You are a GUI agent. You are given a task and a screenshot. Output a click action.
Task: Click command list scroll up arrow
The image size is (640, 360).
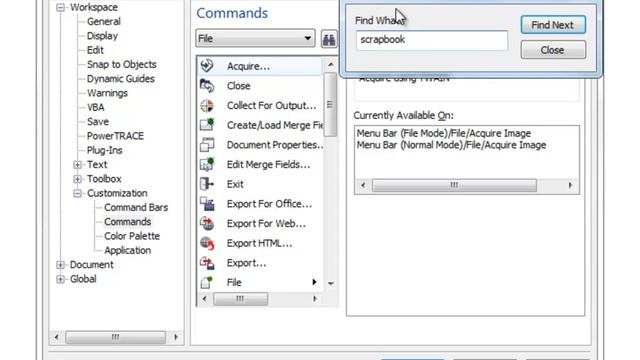[331, 64]
